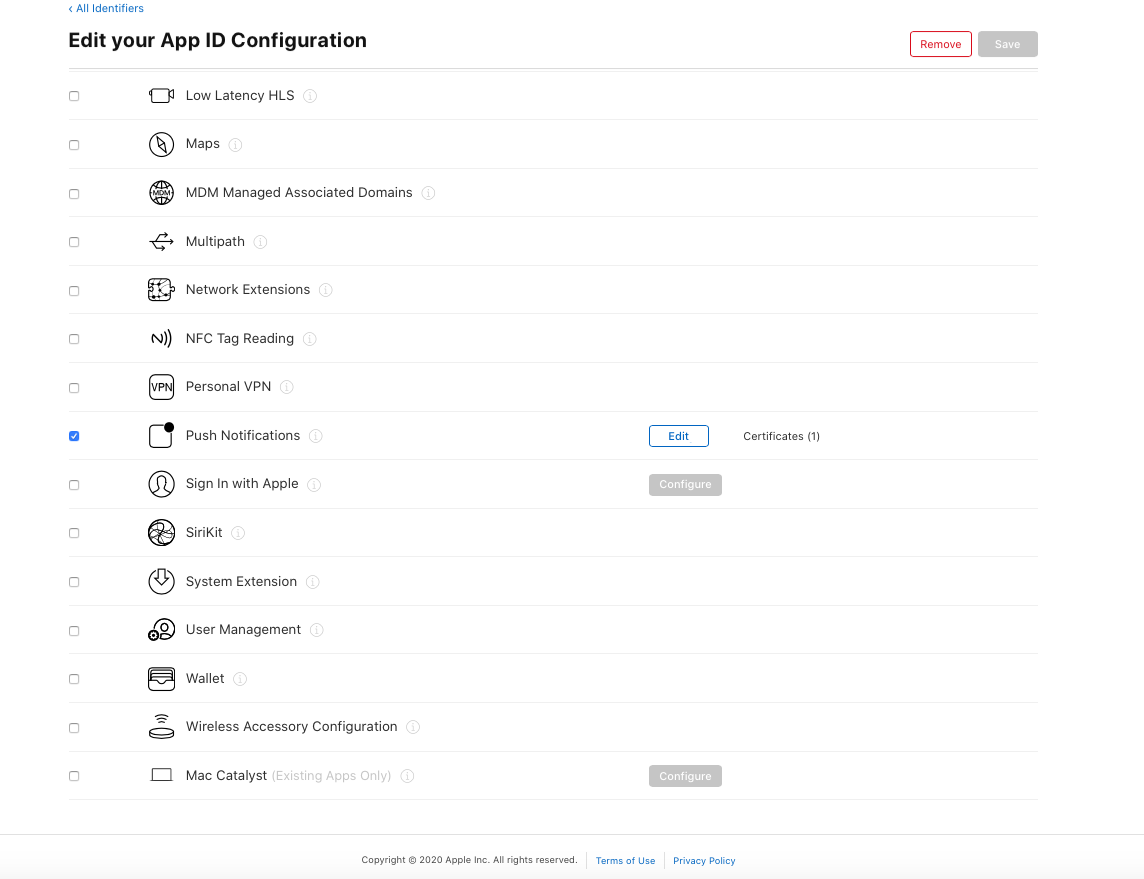1144x879 pixels.
Task: Check the MDM Managed Associated Domains box
Action: coord(74,193)
